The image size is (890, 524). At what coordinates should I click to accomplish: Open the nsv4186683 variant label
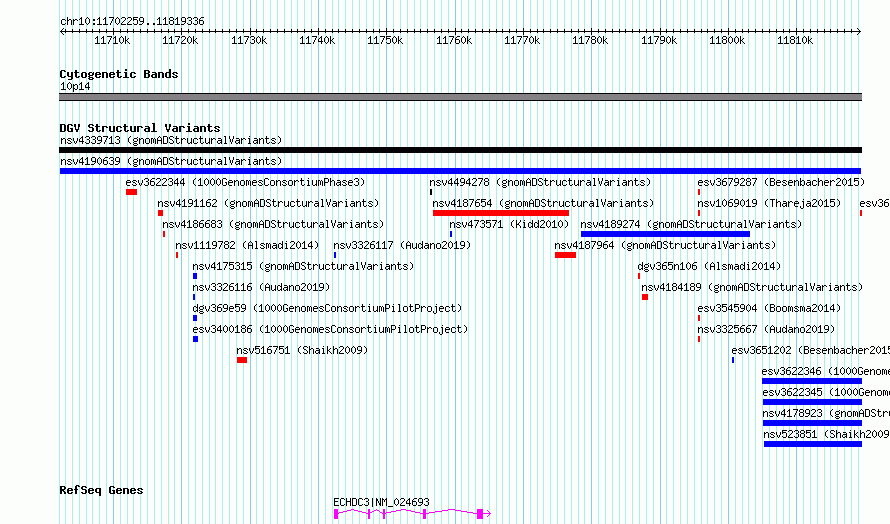[x=273, y=224]
